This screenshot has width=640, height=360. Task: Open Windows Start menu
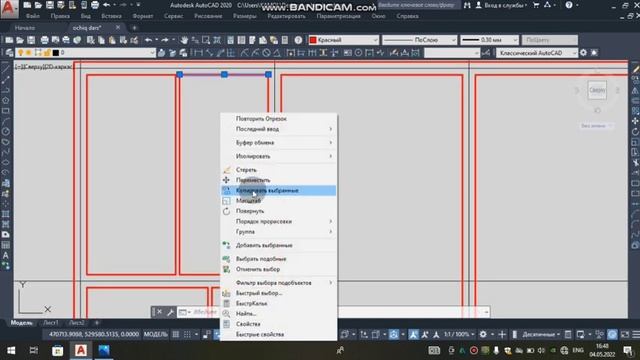11,351
